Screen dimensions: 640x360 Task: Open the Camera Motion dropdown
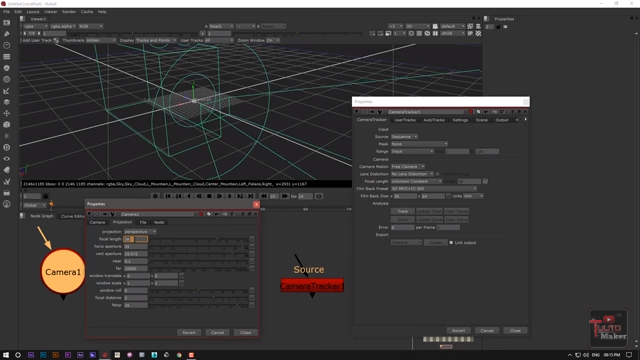(x=407, y=167)
